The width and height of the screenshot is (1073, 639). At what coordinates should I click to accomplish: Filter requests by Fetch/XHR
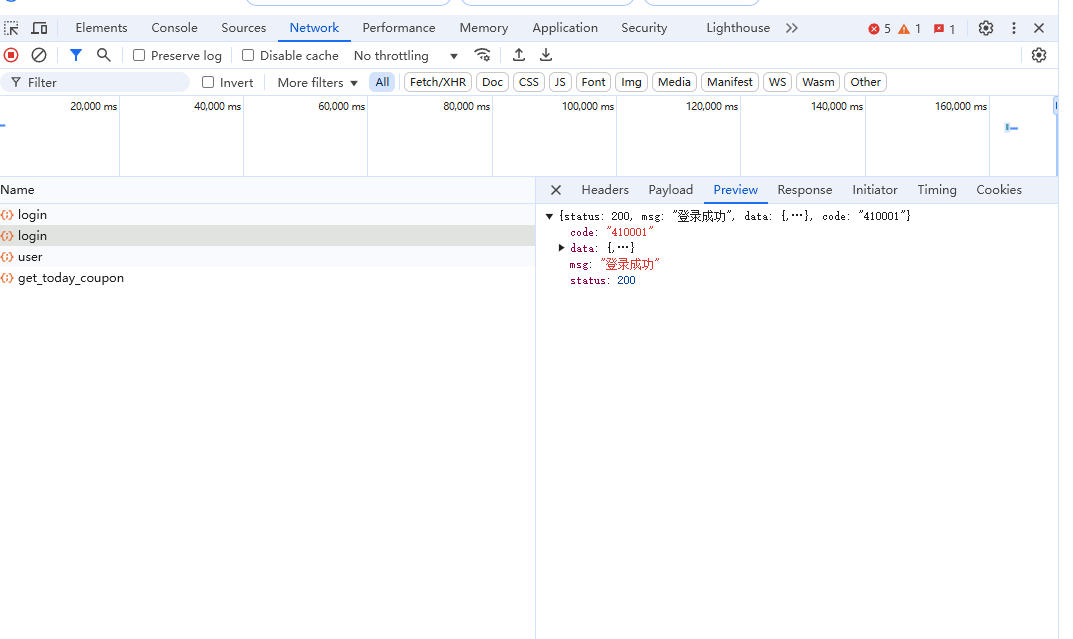pyautogui.click(x=438, y=83)
